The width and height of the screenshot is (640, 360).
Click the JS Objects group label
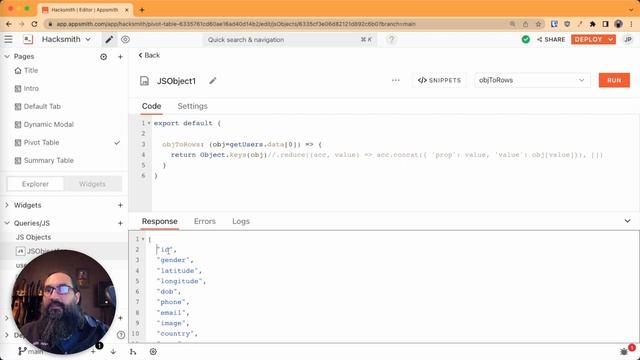33,237
